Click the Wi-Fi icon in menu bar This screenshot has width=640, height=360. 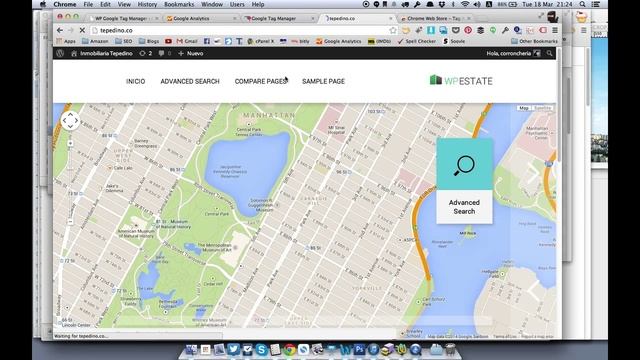click(x=465, y=4)
